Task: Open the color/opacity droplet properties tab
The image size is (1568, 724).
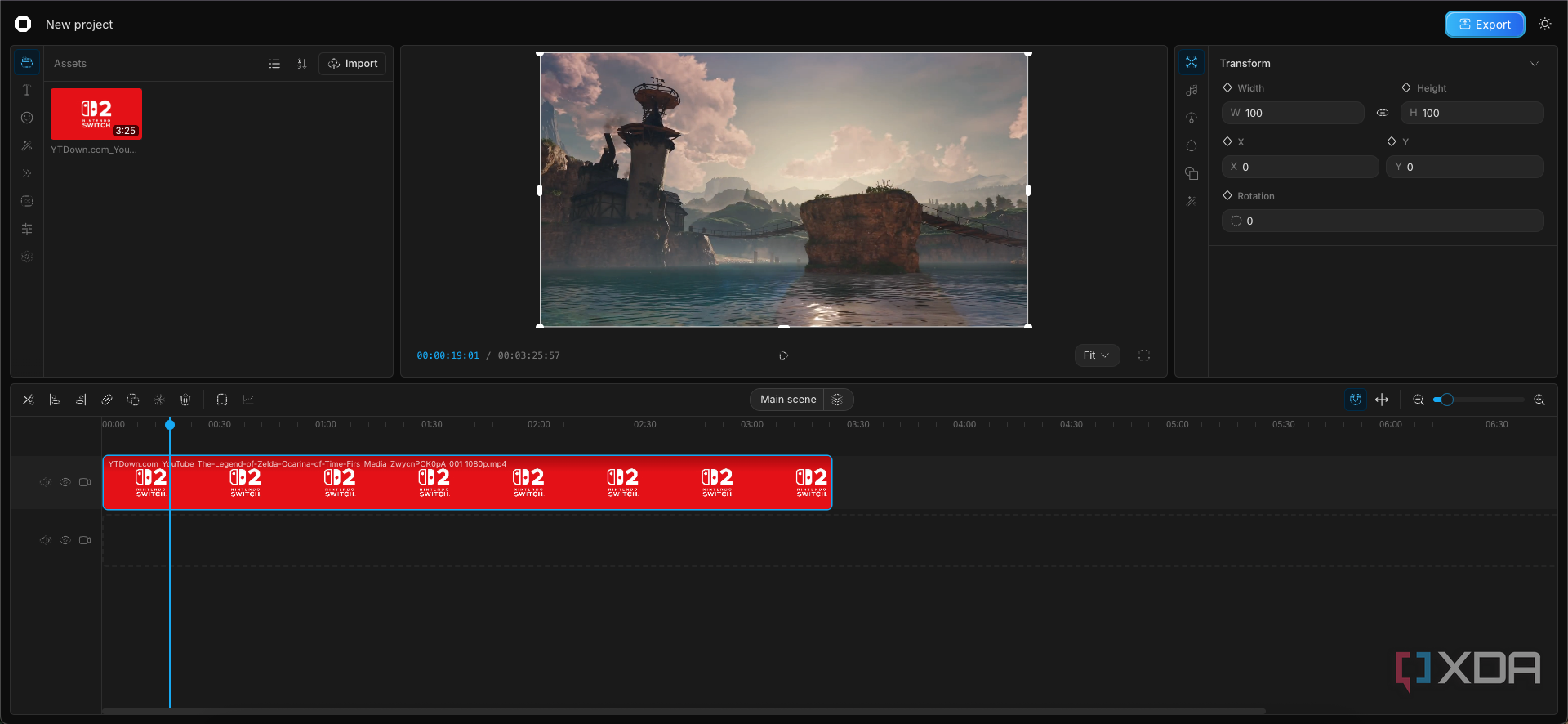Action: pyautogui.click(x=1192, y=145)
